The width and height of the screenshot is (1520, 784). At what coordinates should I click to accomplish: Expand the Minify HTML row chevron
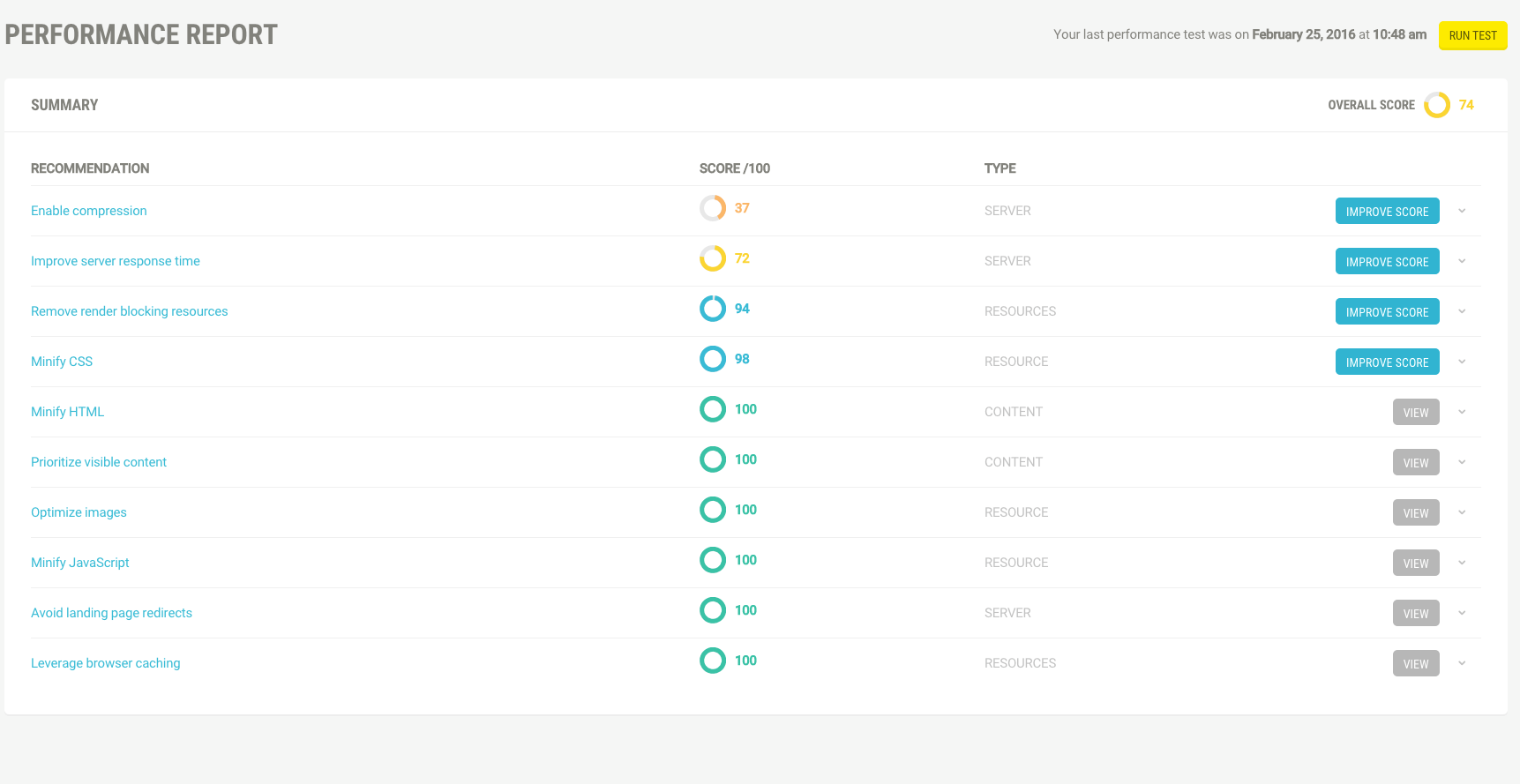click(x=1462, y=412)
